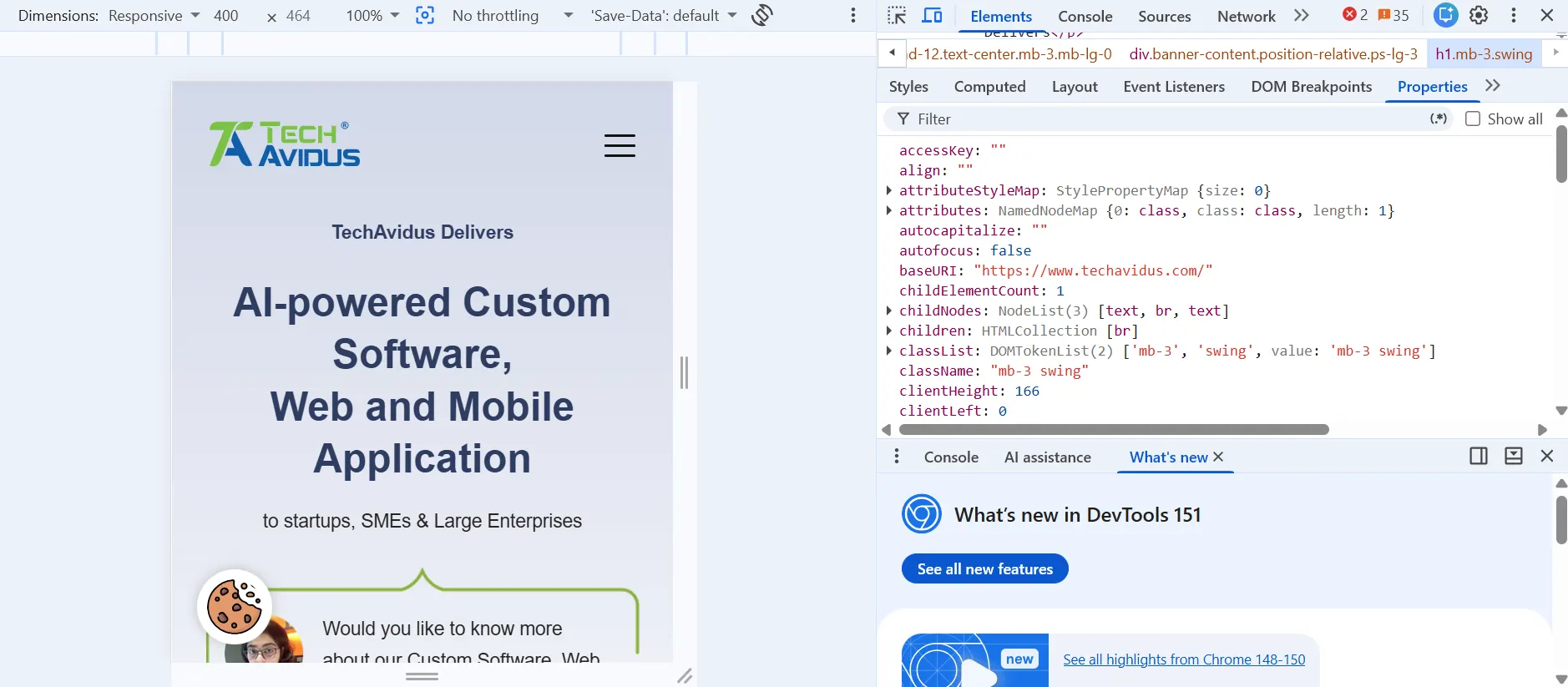Close the What's new tab
Image resolution: width=1568 pixels, height=687 pixels.
(x=1218, y=457)
